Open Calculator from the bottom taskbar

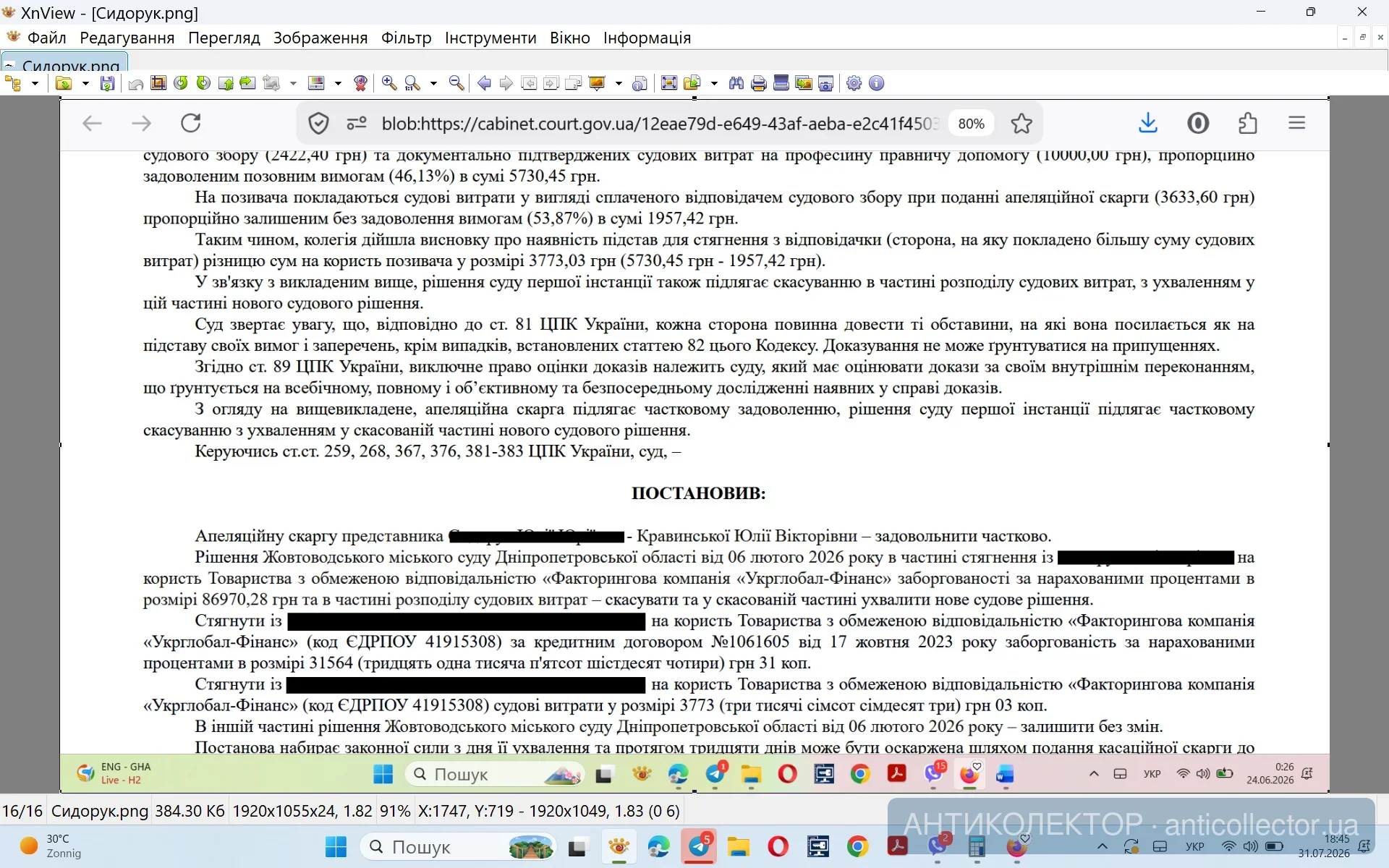pos(977,846)
